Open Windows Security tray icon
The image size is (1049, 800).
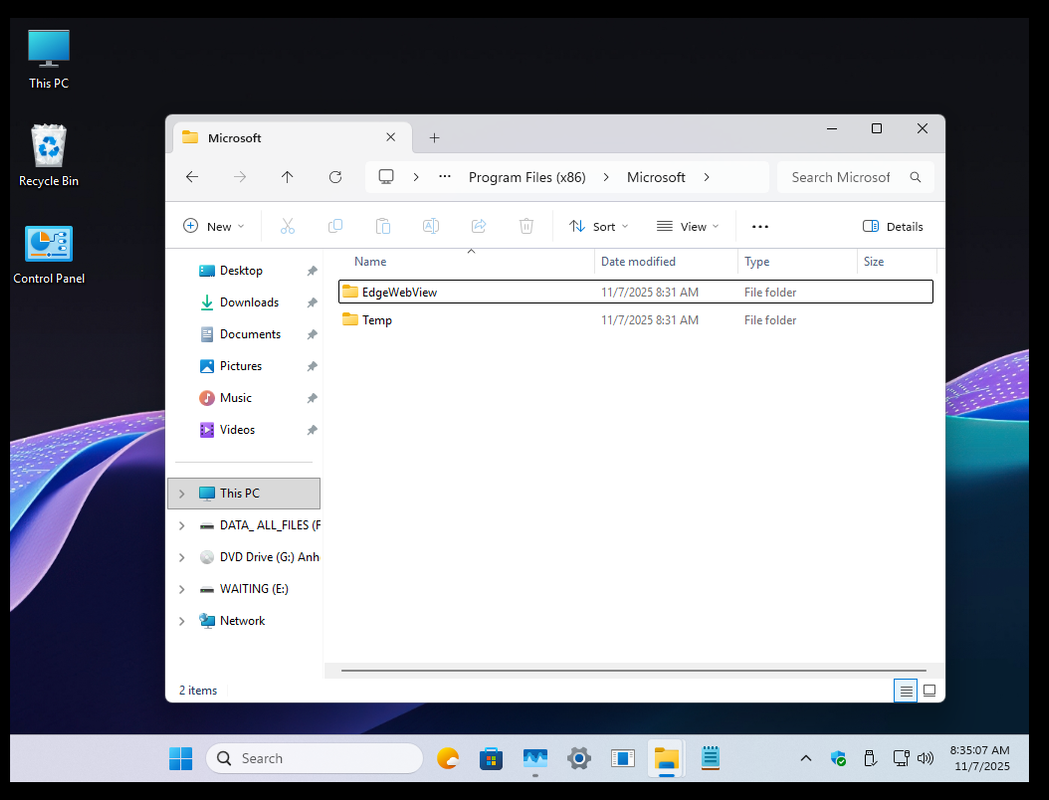tap(838, 758)
